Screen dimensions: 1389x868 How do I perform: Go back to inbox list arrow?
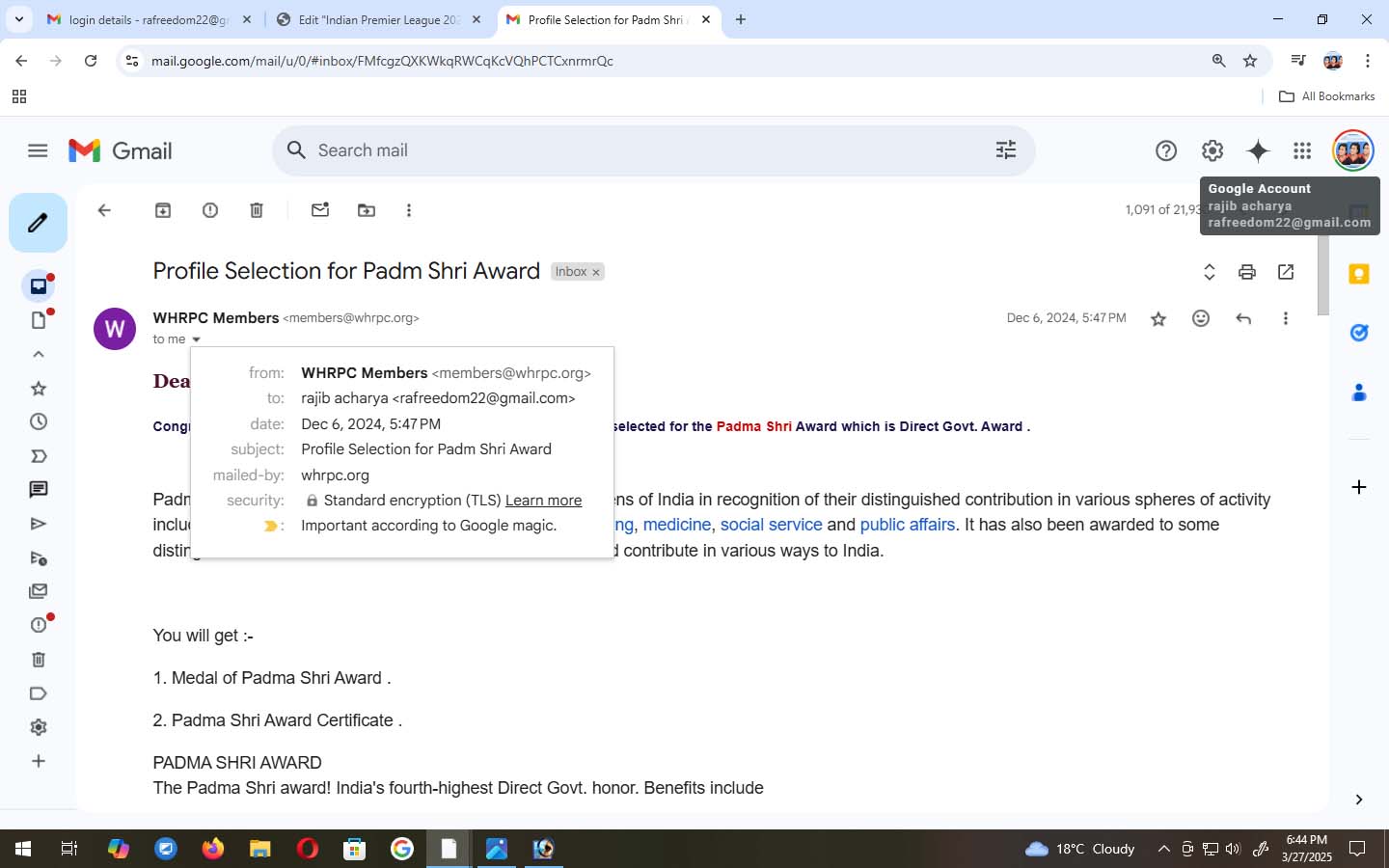coord(104,210)
